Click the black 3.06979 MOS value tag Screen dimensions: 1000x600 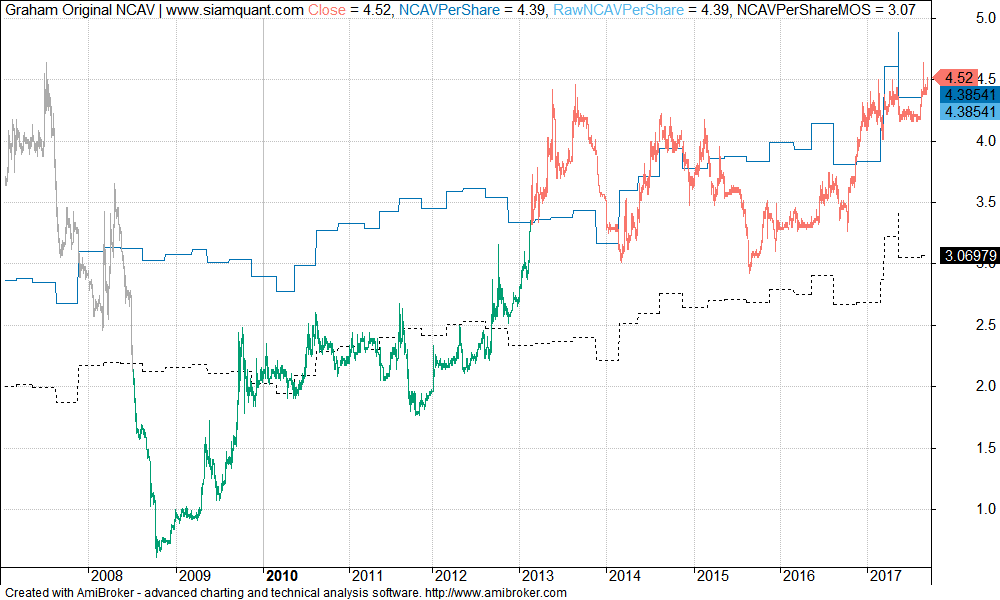[x=969, y=257]
